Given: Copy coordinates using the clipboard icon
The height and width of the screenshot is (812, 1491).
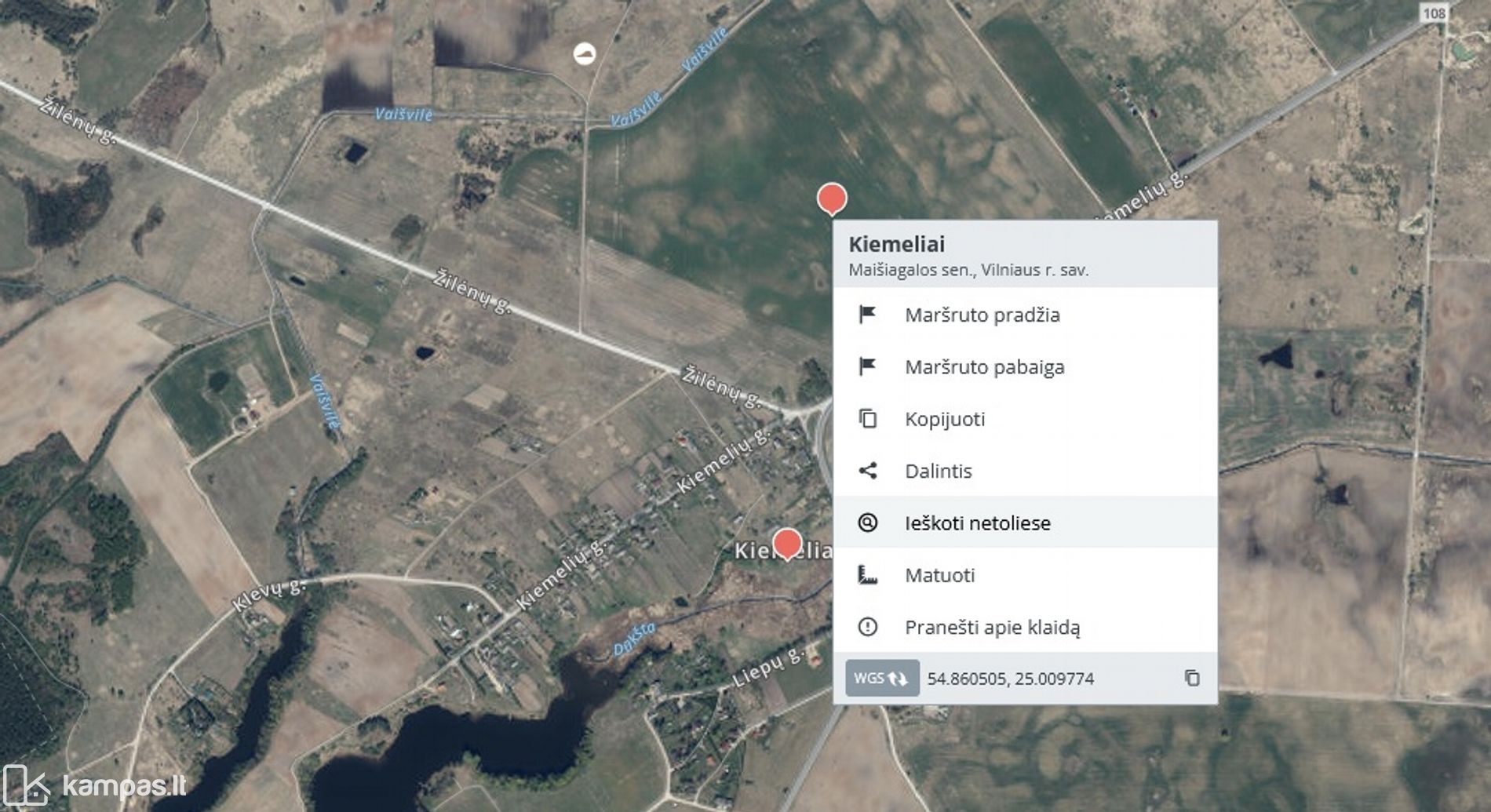Looking at the screenshot, I should pyautogui.click(x=1192, y=678).
